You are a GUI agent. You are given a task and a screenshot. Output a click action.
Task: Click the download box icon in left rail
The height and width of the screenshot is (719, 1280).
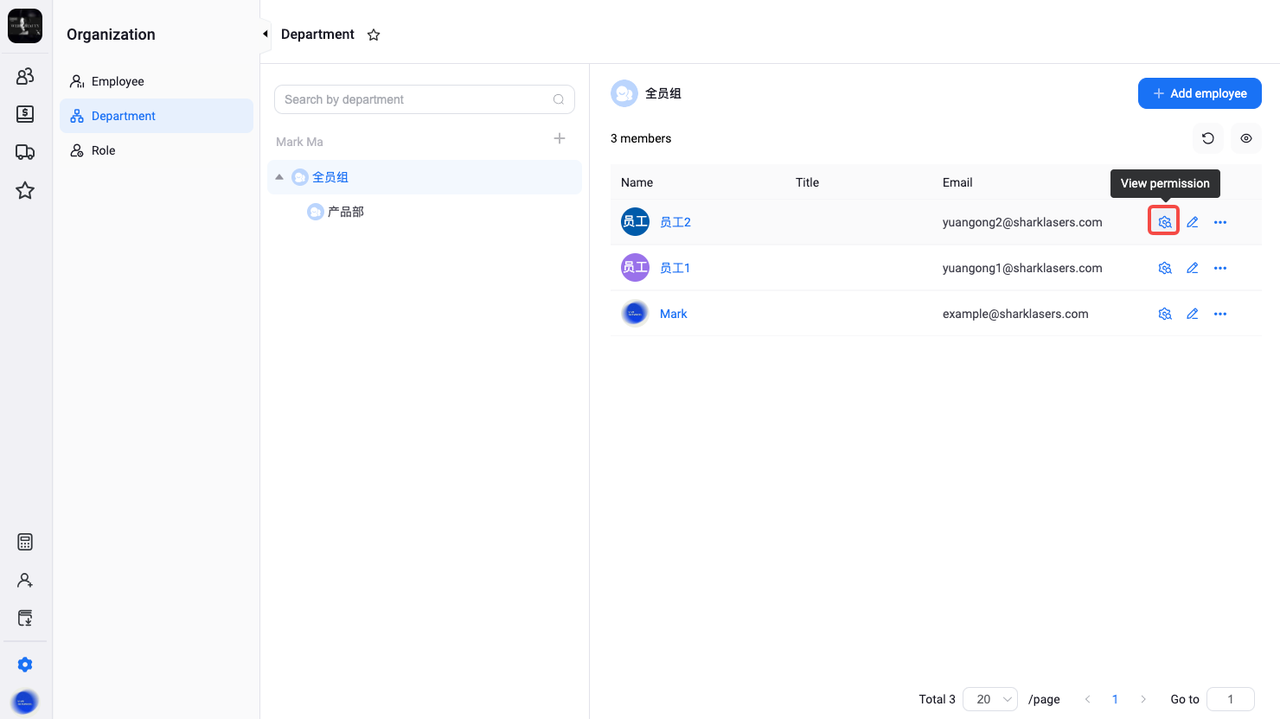pos(25,618)
